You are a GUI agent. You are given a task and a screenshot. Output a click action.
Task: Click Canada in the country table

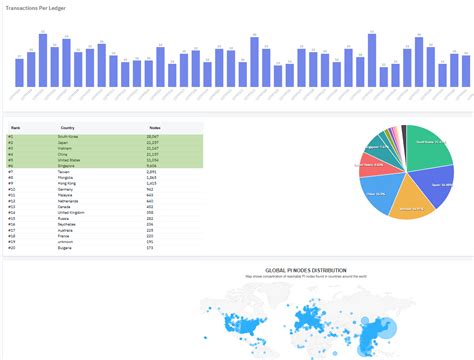[x=64, y=207]
